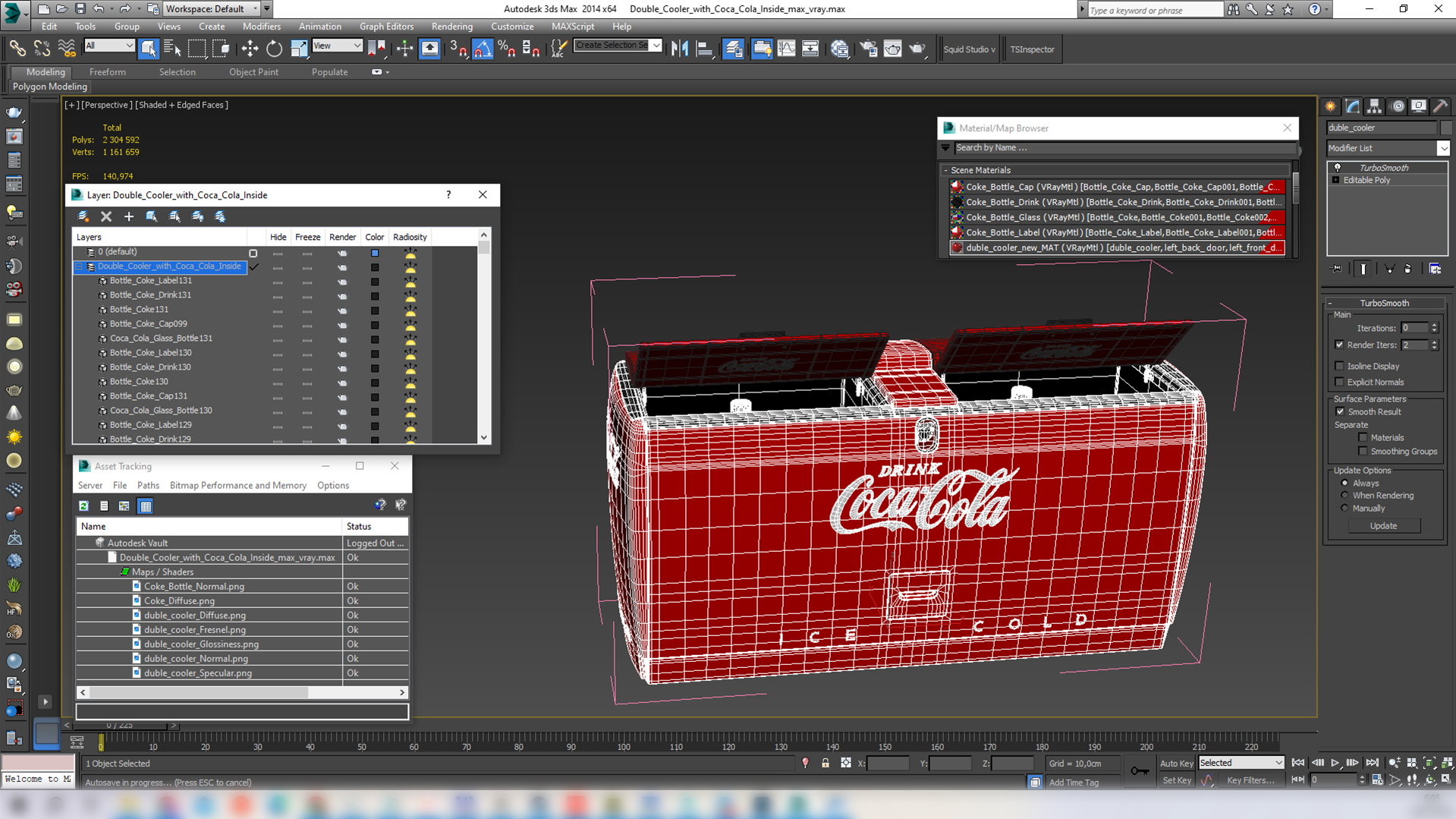
Task: Click color swatch of Bottle_Coke_Label131
Action: pyautogui.click(x=375, y=282)
